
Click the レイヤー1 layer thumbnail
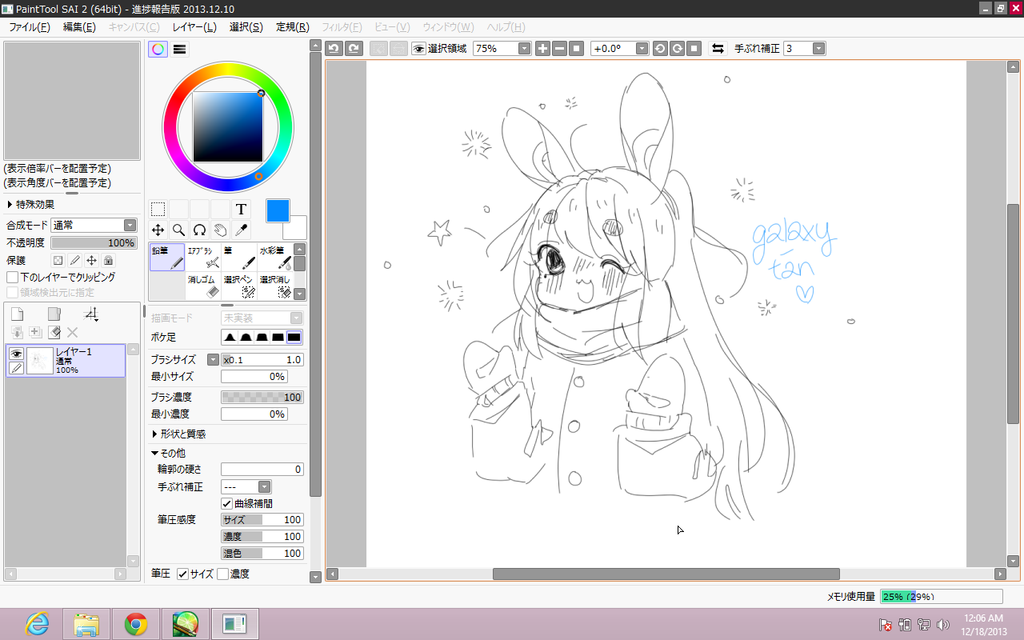coord(39,360)
